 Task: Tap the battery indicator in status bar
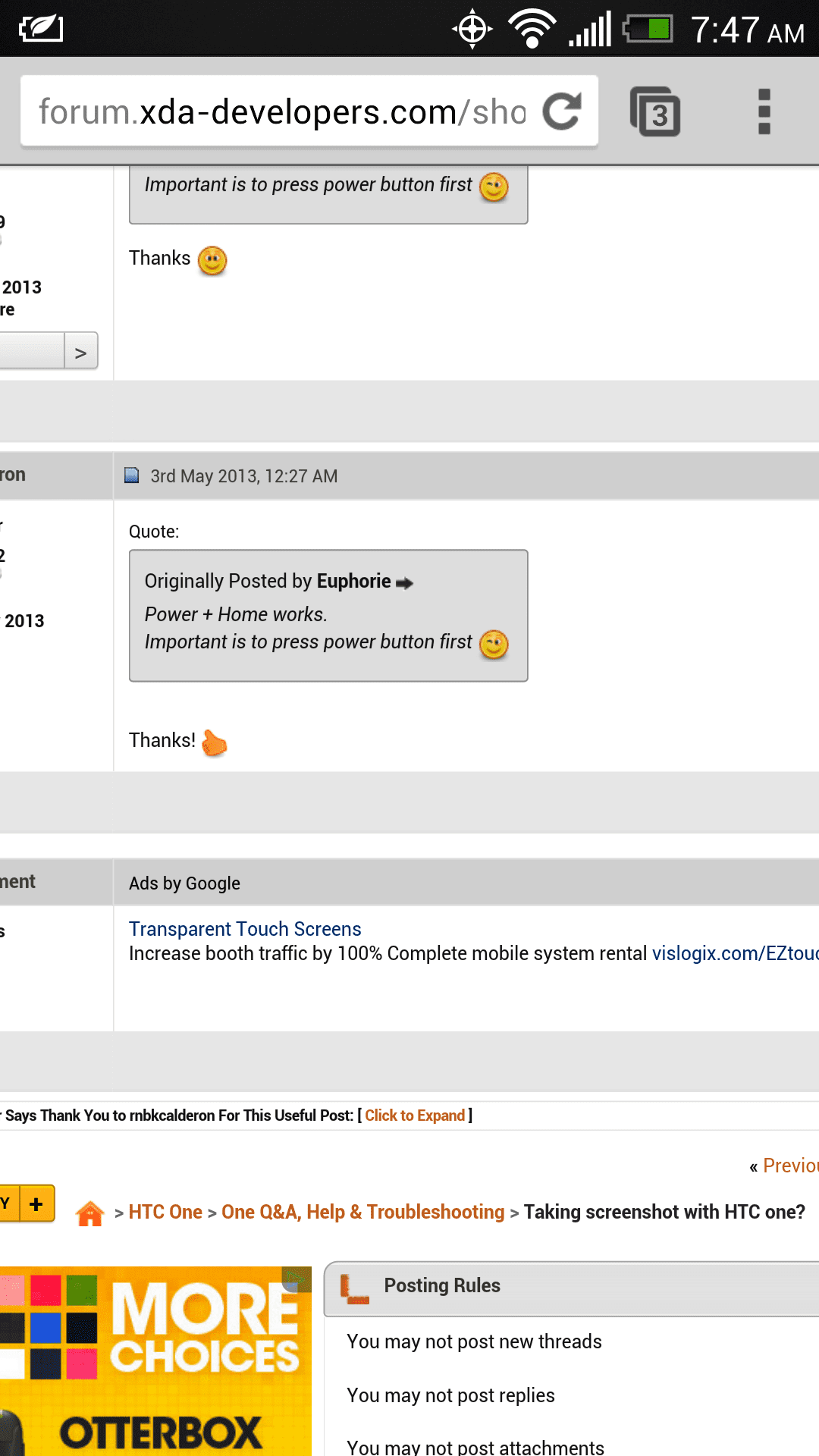click(x=648, y=30)
